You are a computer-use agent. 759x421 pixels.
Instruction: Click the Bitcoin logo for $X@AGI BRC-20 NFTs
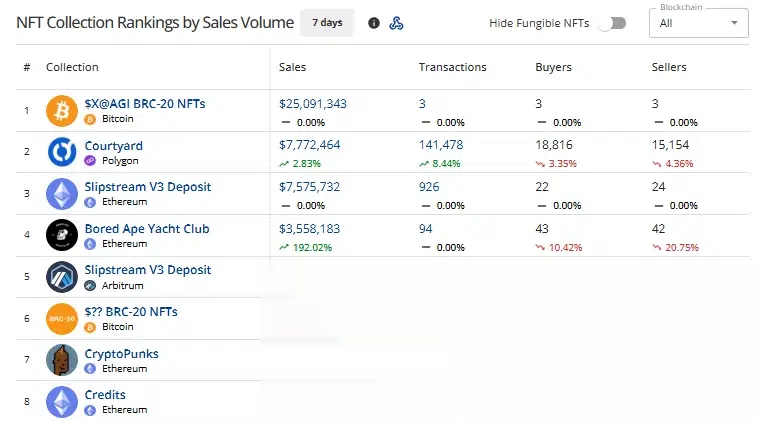tap(62, 111)
